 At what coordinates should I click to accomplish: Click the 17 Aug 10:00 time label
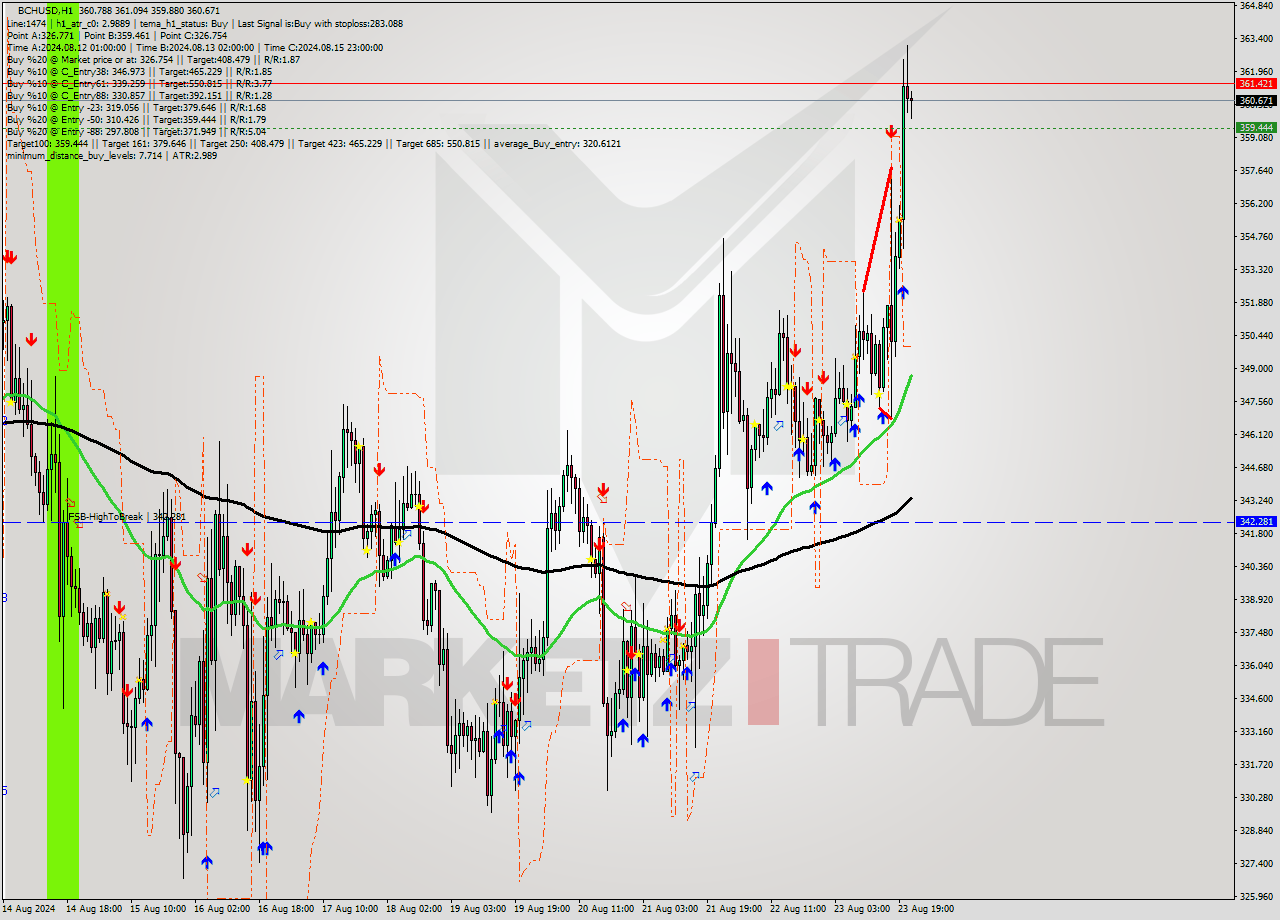coord(350,909)
